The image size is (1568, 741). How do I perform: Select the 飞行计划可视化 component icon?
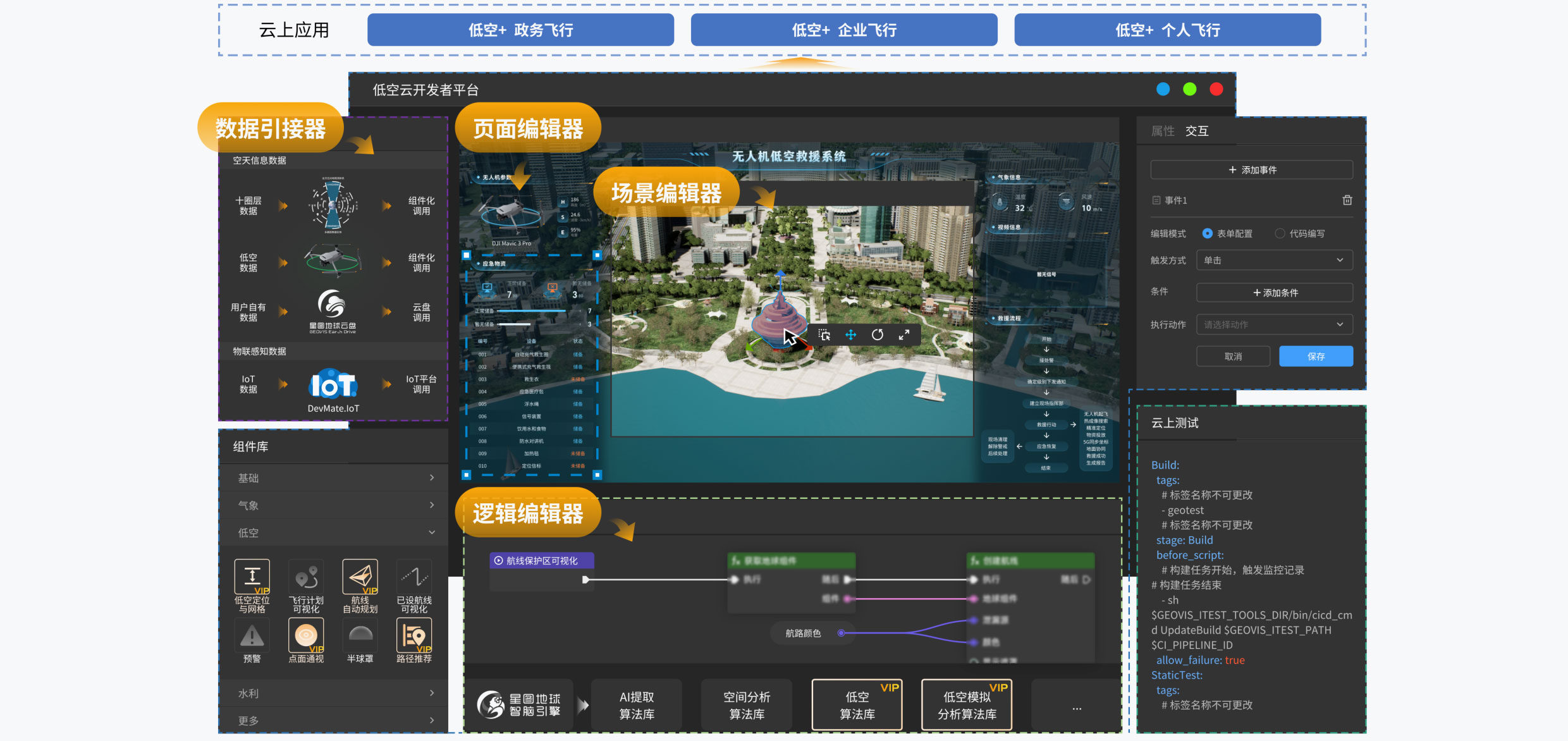(306, 576)
